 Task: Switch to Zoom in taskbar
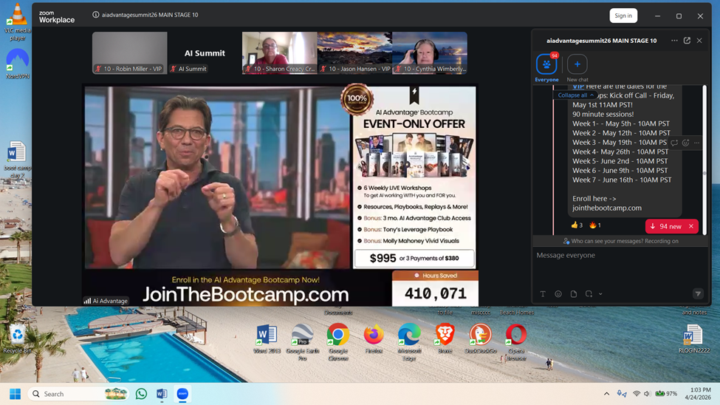pyautogui.click(x=182, y=394)
